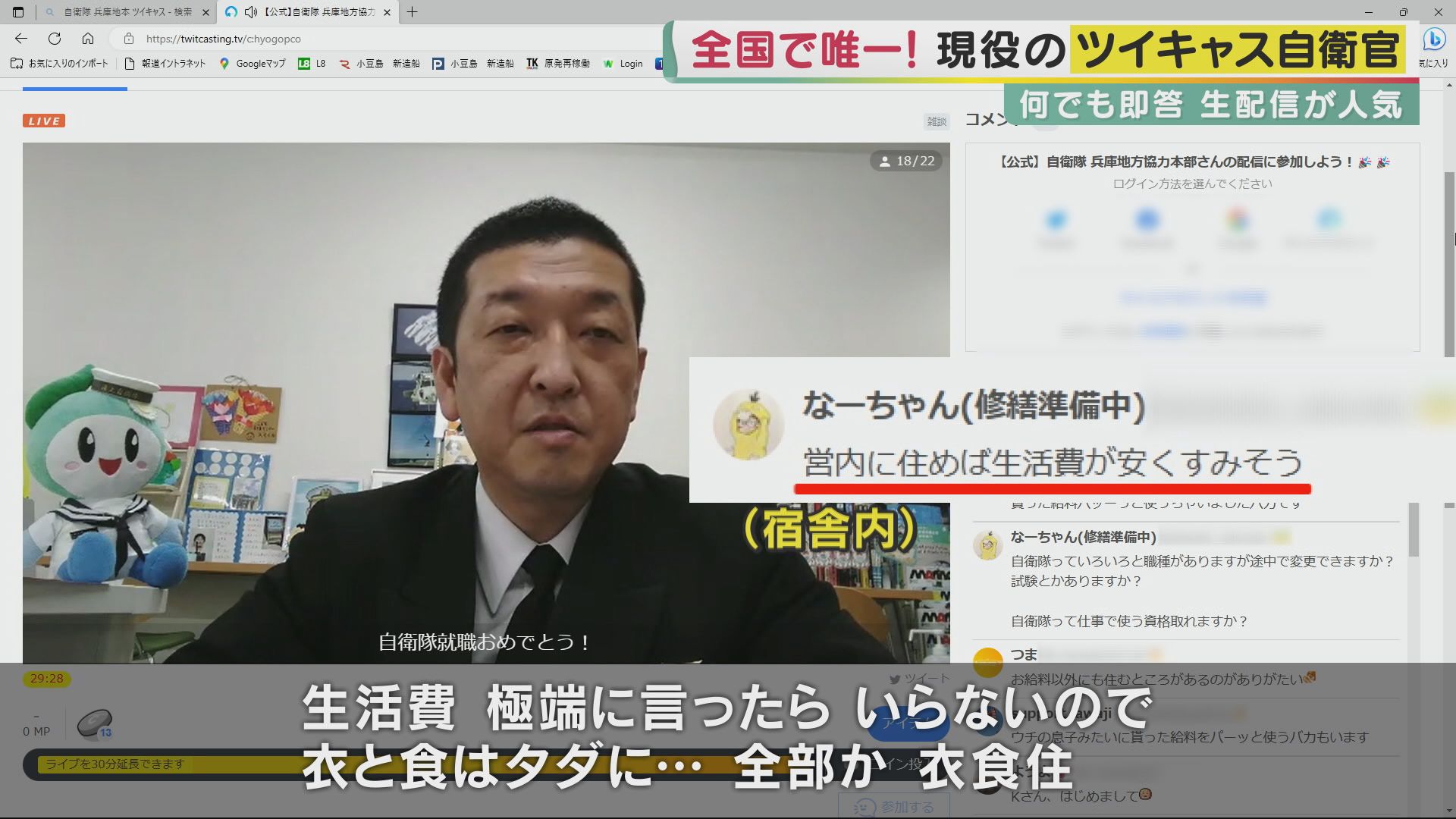The width and height of the screenshot is (1456, 819).
Task: Close the 自衛隊 兵庫地本 search tab
Action: [x=206, y=12]
